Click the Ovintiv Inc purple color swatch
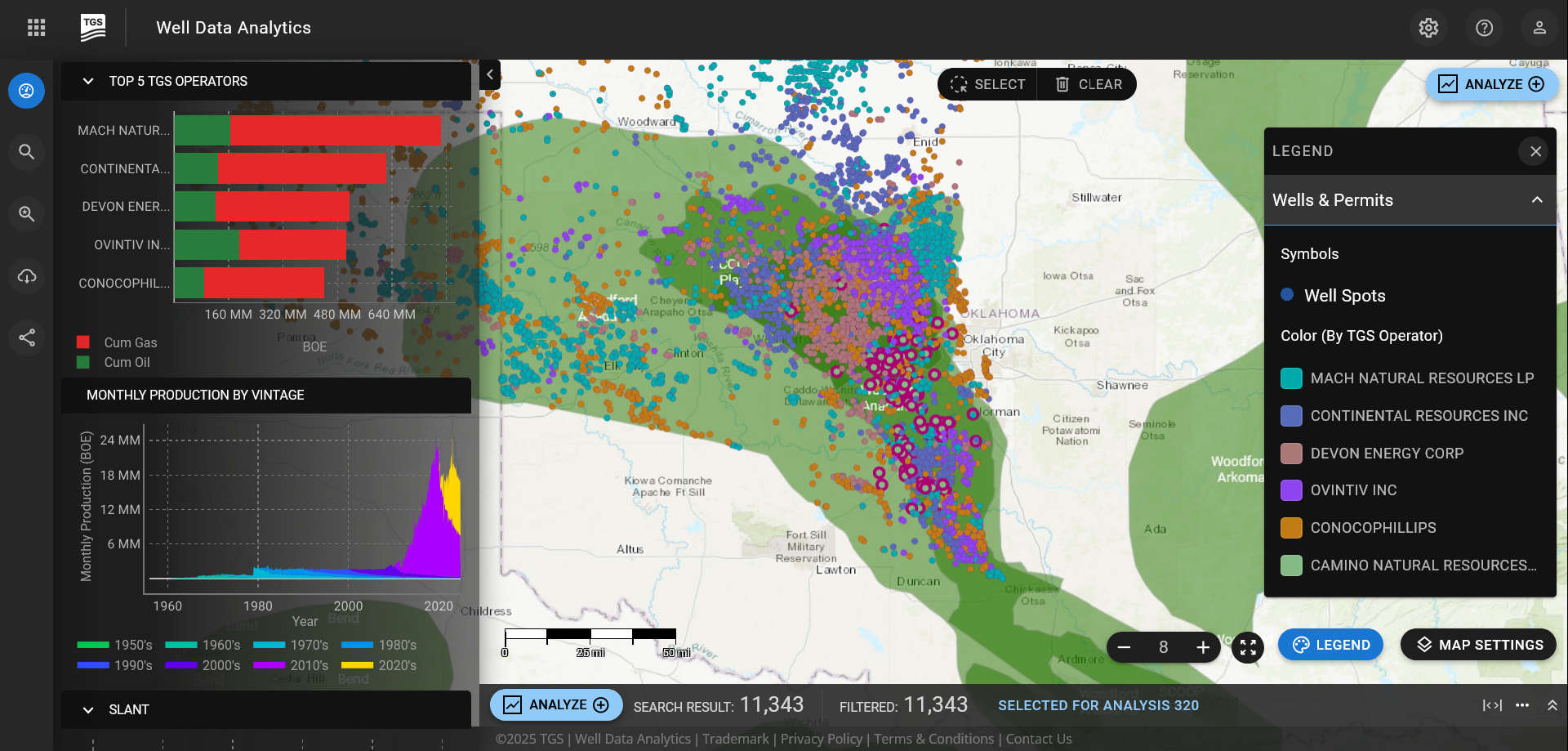 (1291, 490)
